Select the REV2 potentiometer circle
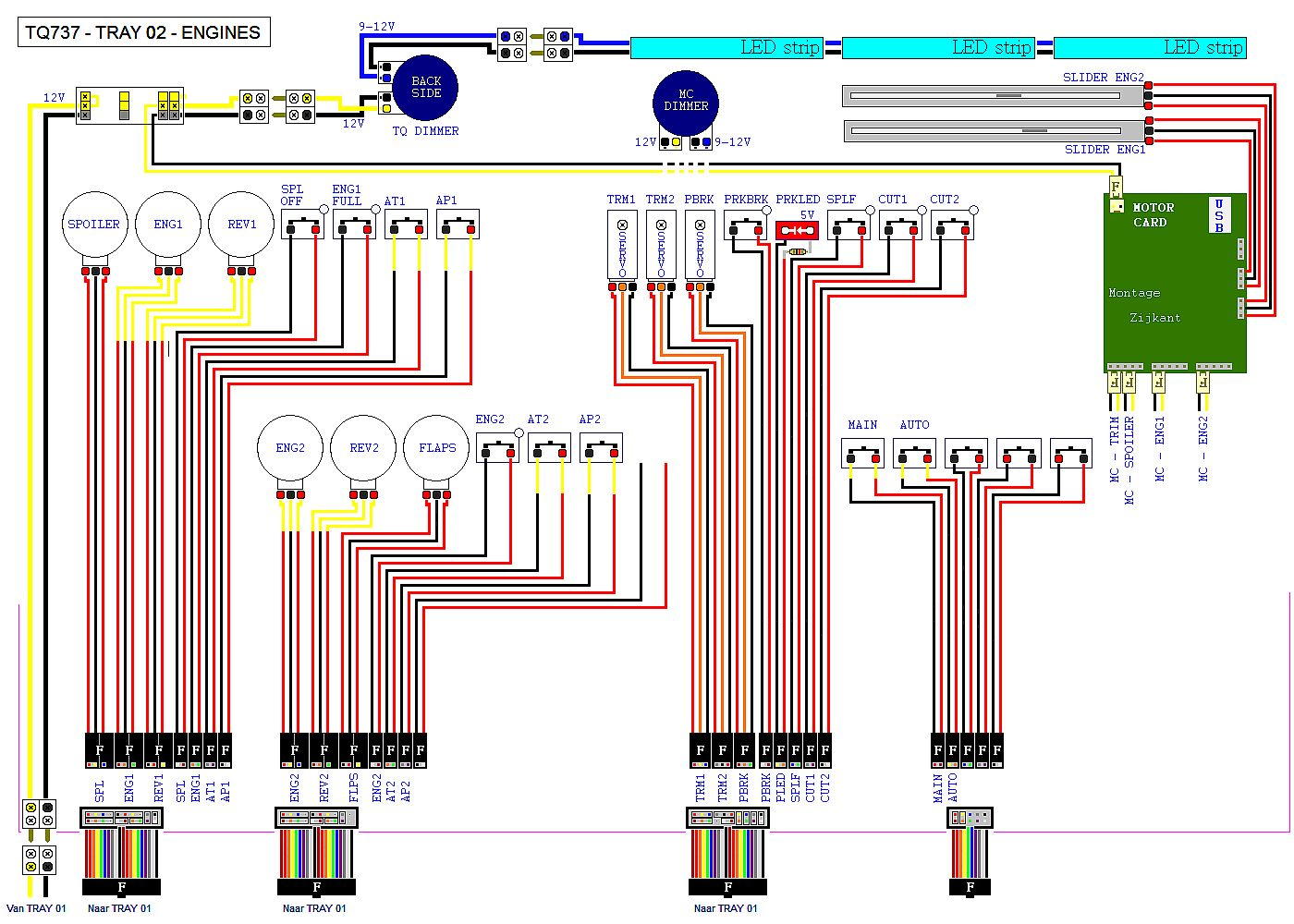1294x924 pixels. tap(364, 448)
